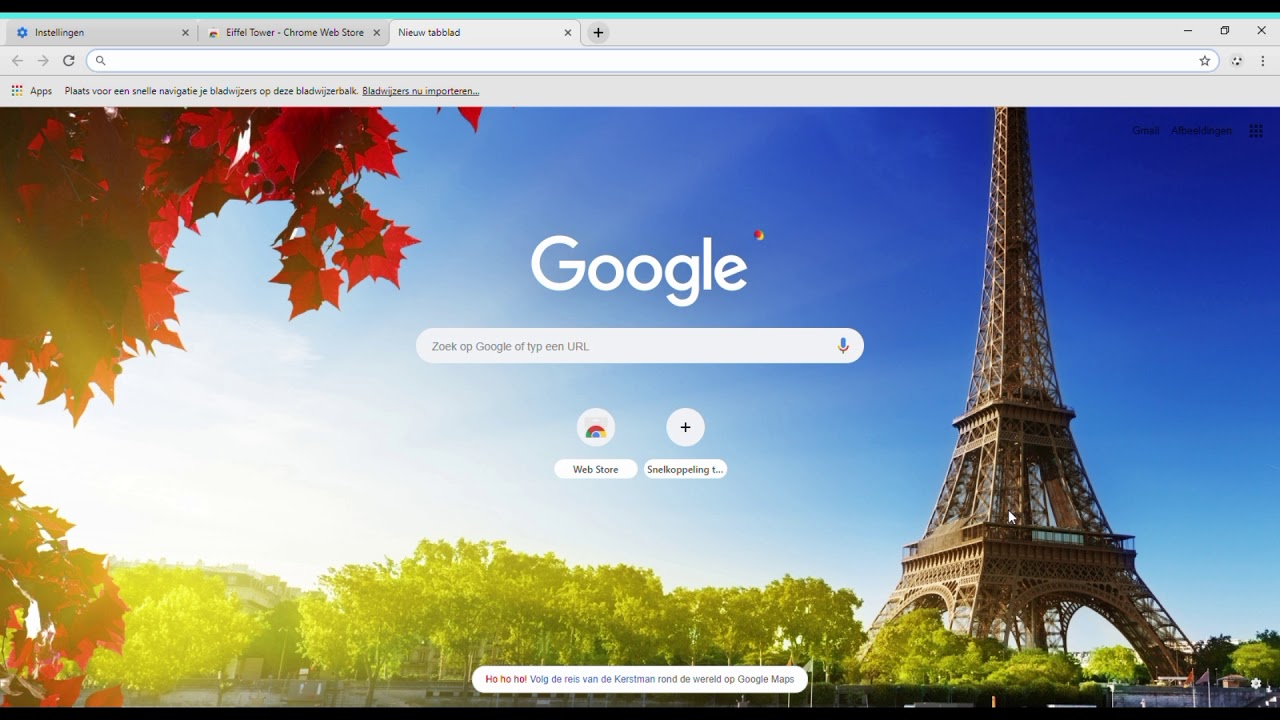The image size is (1280, 720).
Task: Start voice search with the microphone icon
Action: click(843, 346)
